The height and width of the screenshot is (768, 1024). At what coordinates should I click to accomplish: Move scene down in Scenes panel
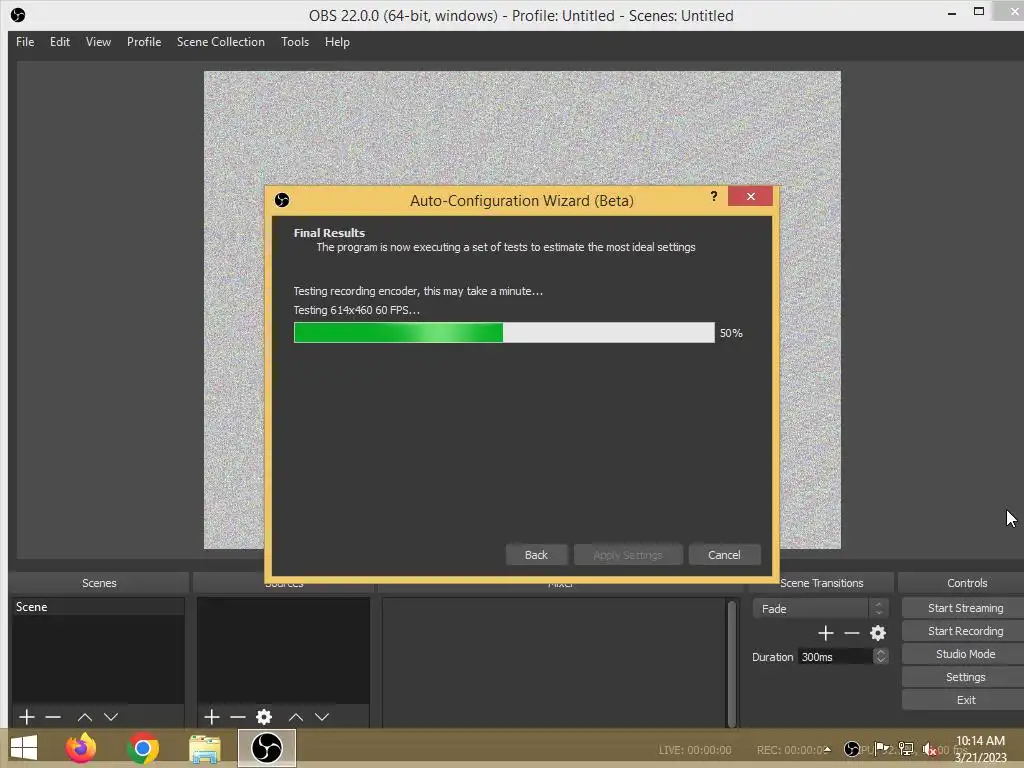click(111, 717)
